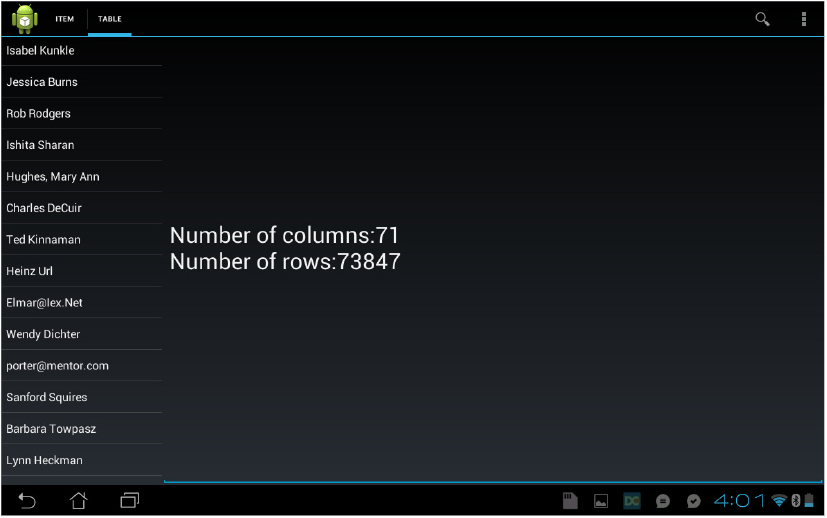Tap the Number of rows:73847 text
The image size is (827, 518).
click(285, 262)
